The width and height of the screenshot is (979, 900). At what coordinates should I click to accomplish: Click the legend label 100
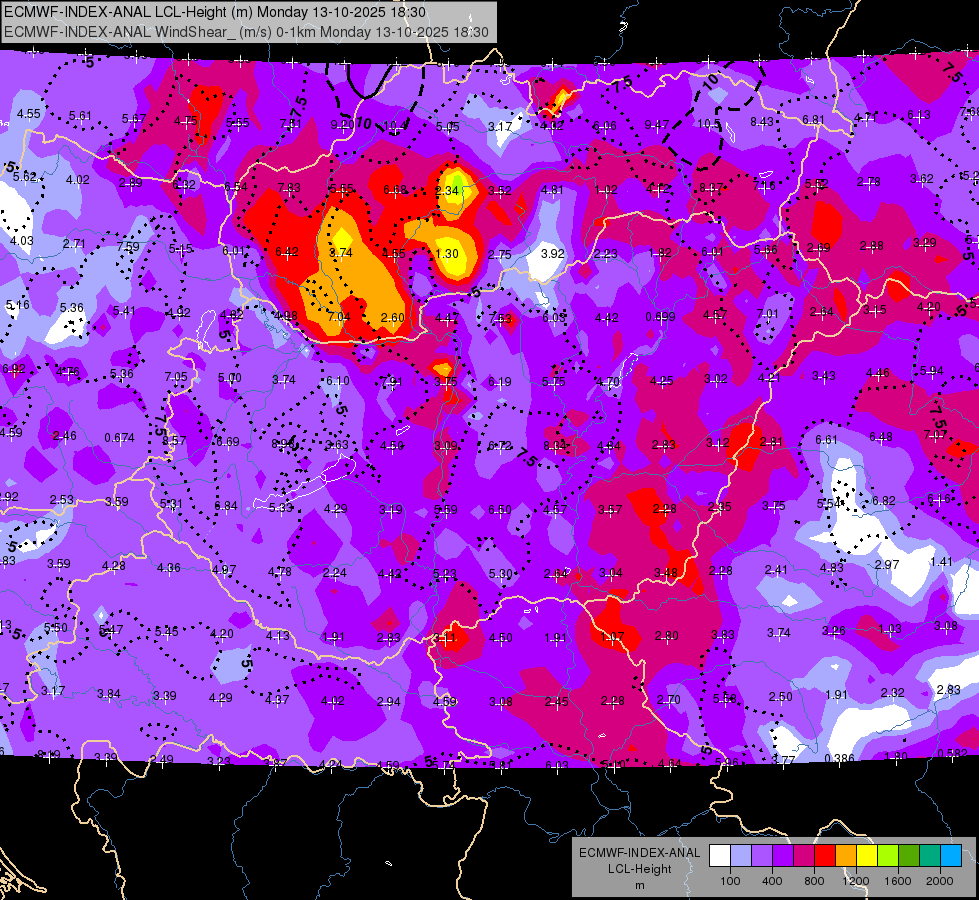click(730, 881)
